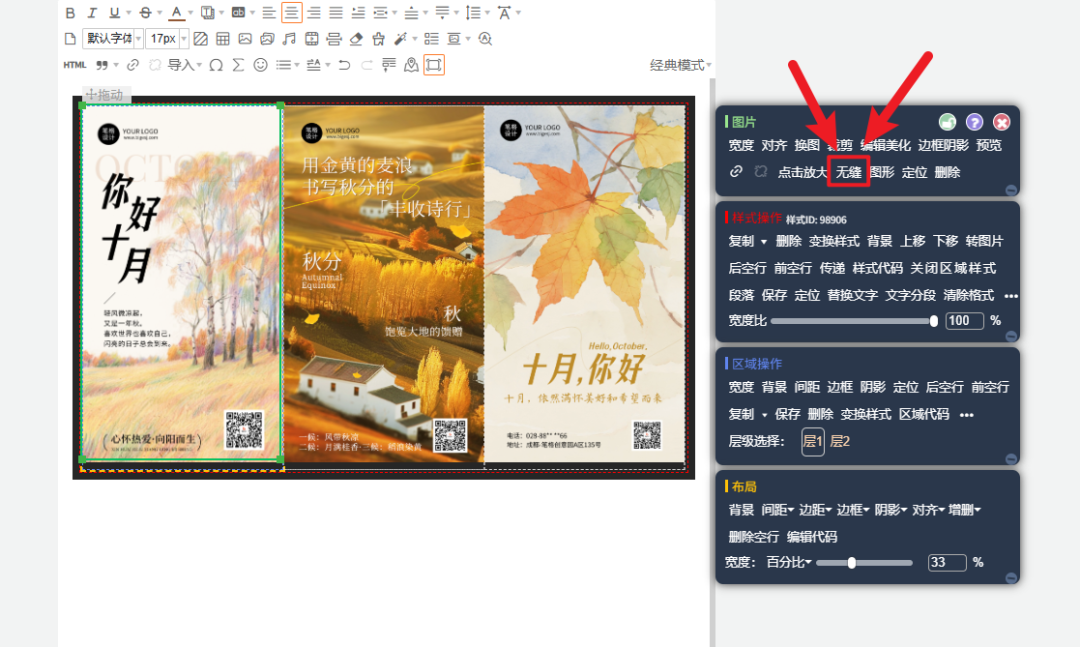1080x647 pixels.
Task: Toggle the highlighted frame tool icon
Action: [x=433, y=65]
